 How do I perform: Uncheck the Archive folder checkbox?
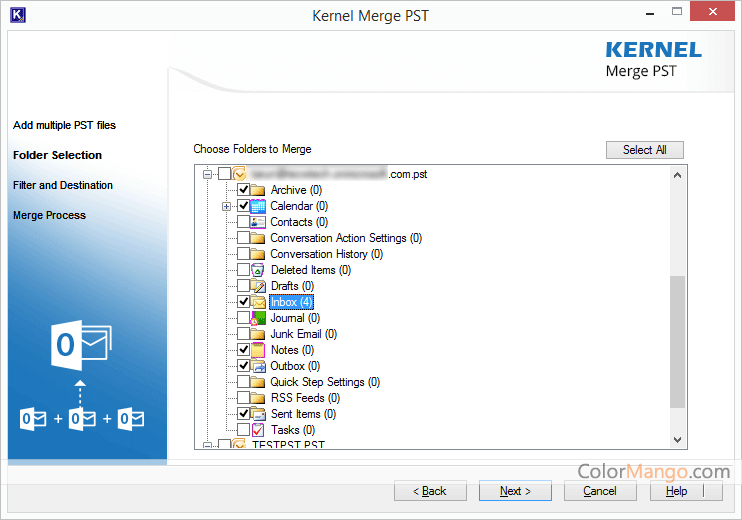(243, 190)
